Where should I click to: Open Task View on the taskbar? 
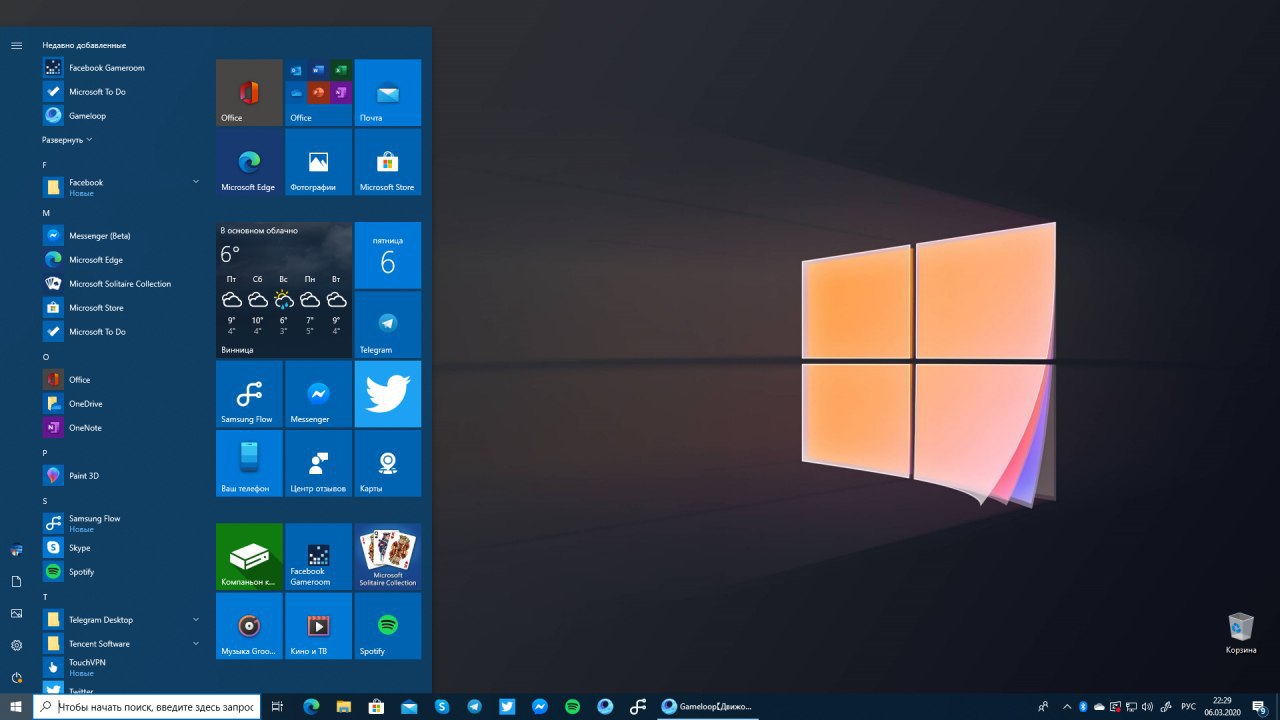278,707
